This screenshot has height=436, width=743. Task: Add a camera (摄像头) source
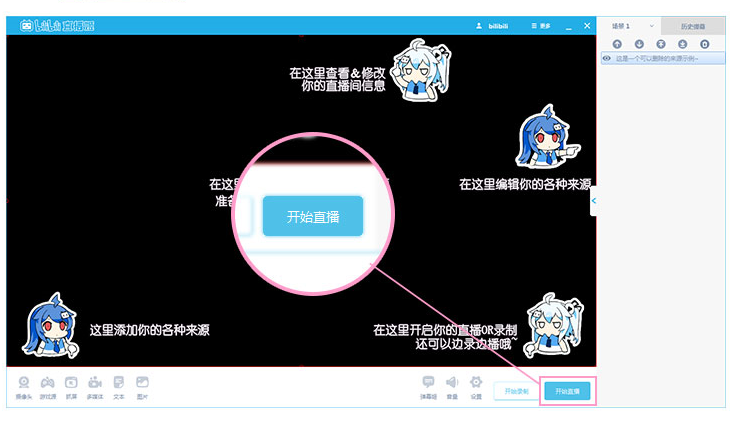(x=23, y=385)
